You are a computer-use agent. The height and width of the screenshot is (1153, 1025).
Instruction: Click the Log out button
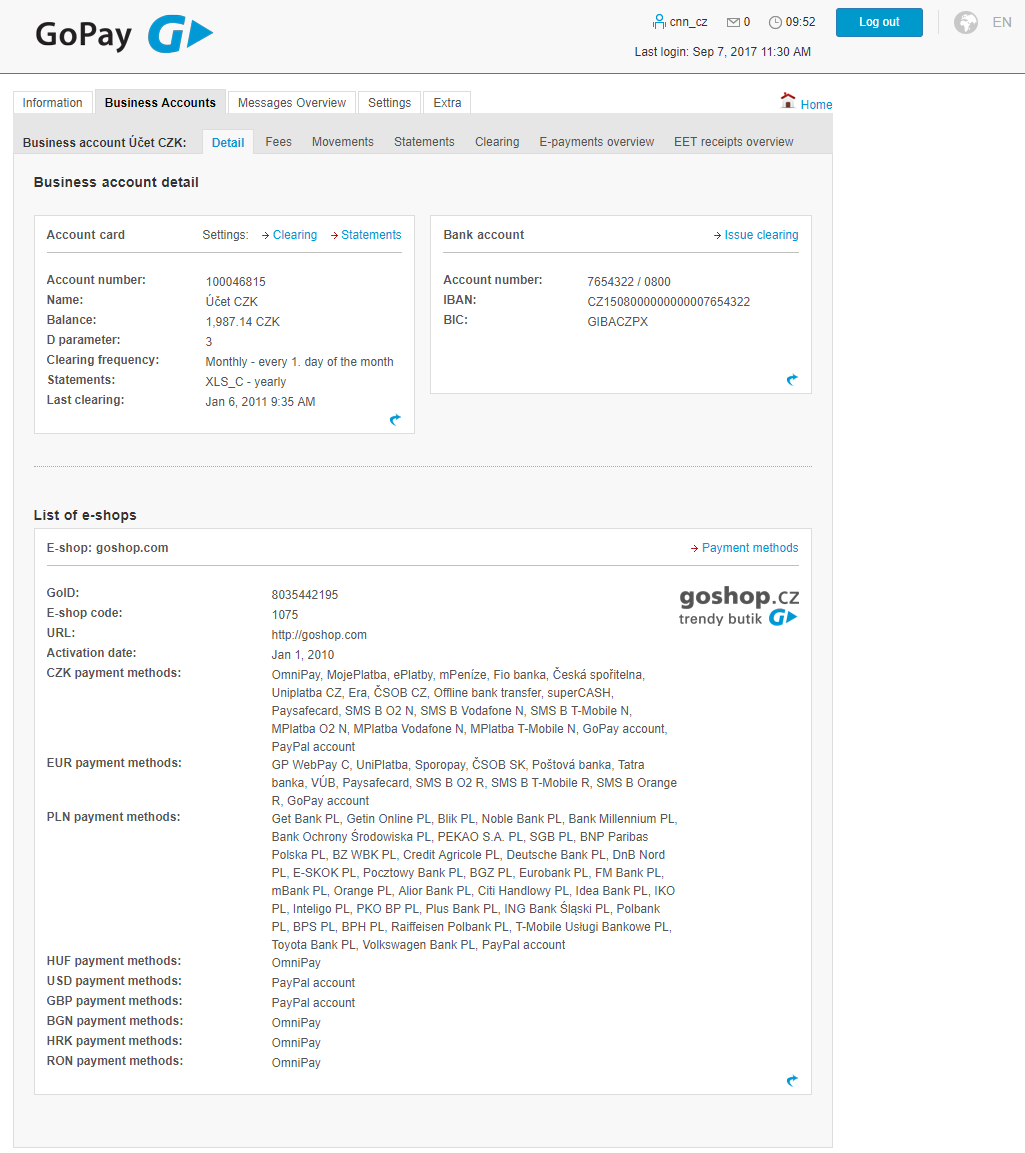[879, 22]
